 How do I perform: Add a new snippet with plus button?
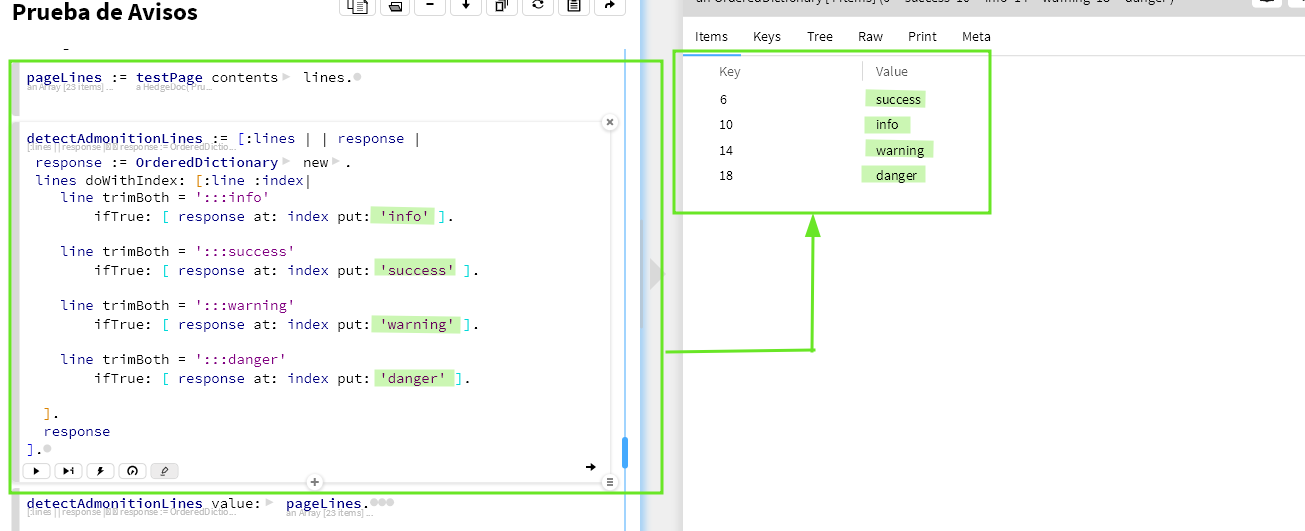[x=314, y=481]
